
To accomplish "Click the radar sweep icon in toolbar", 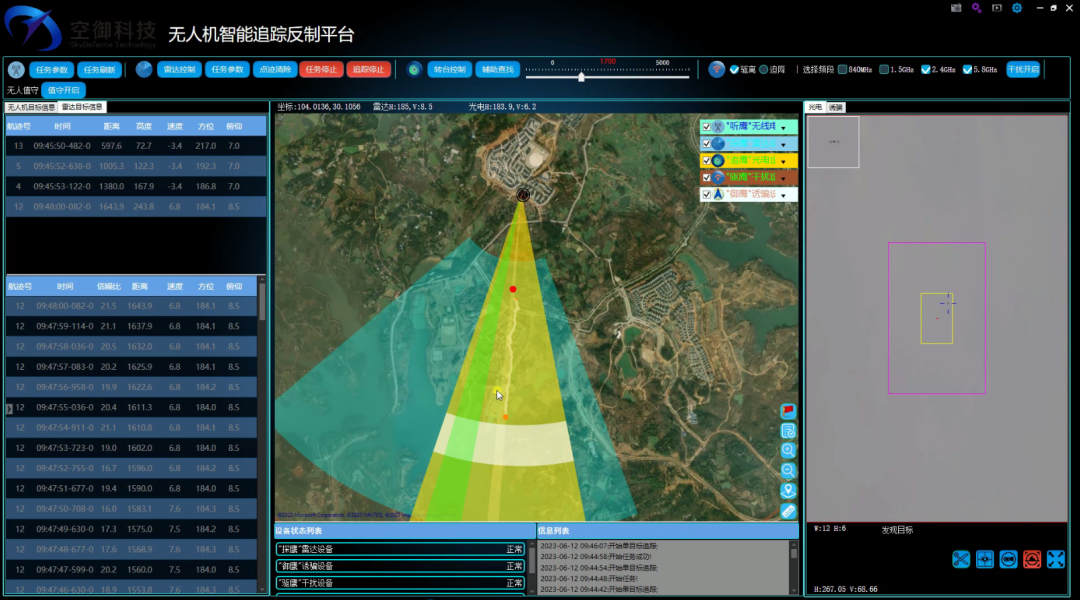I will click(x=144, y=70).
